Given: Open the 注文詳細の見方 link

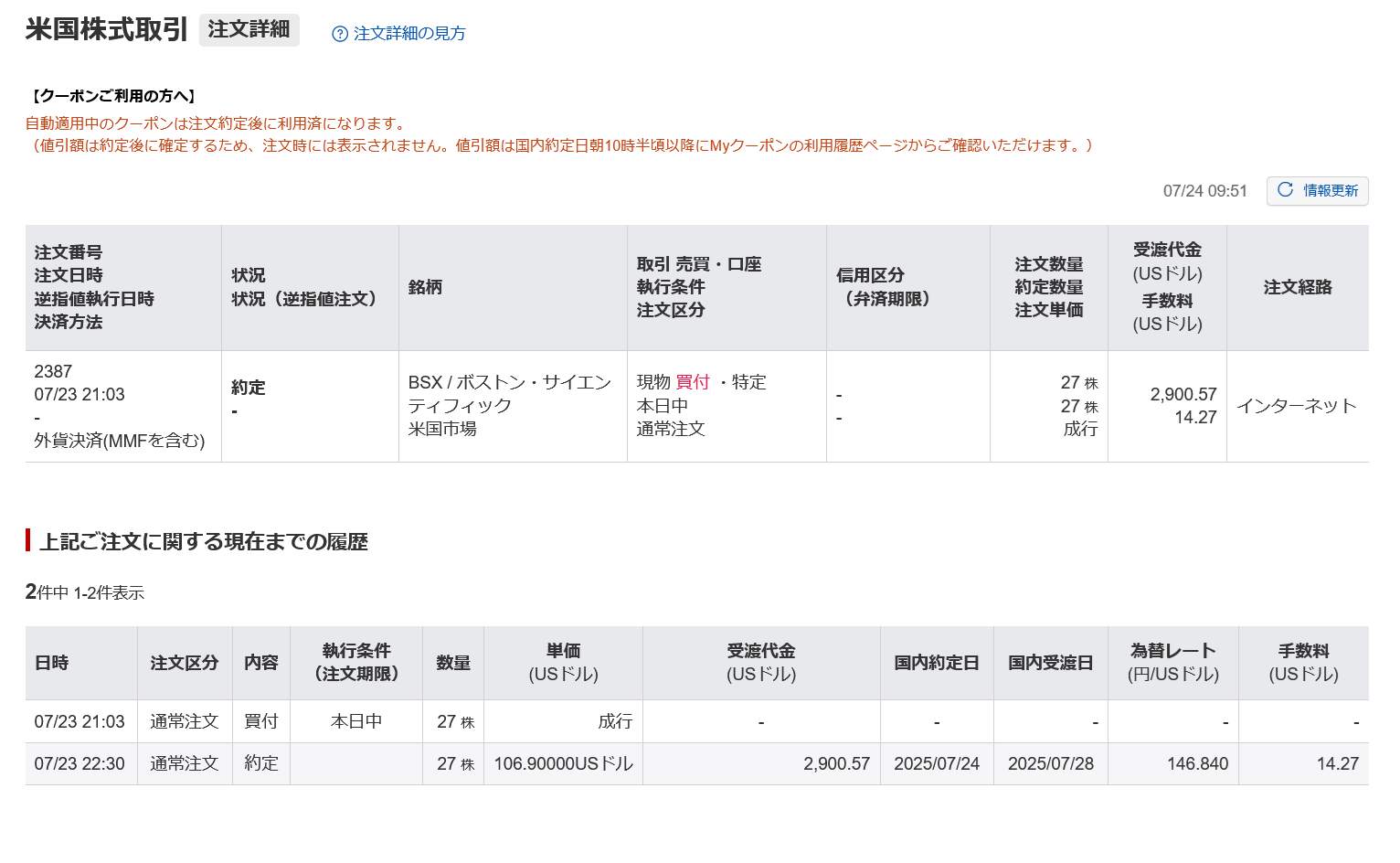Looking at the screenshot, I should (x=409, y=34).
